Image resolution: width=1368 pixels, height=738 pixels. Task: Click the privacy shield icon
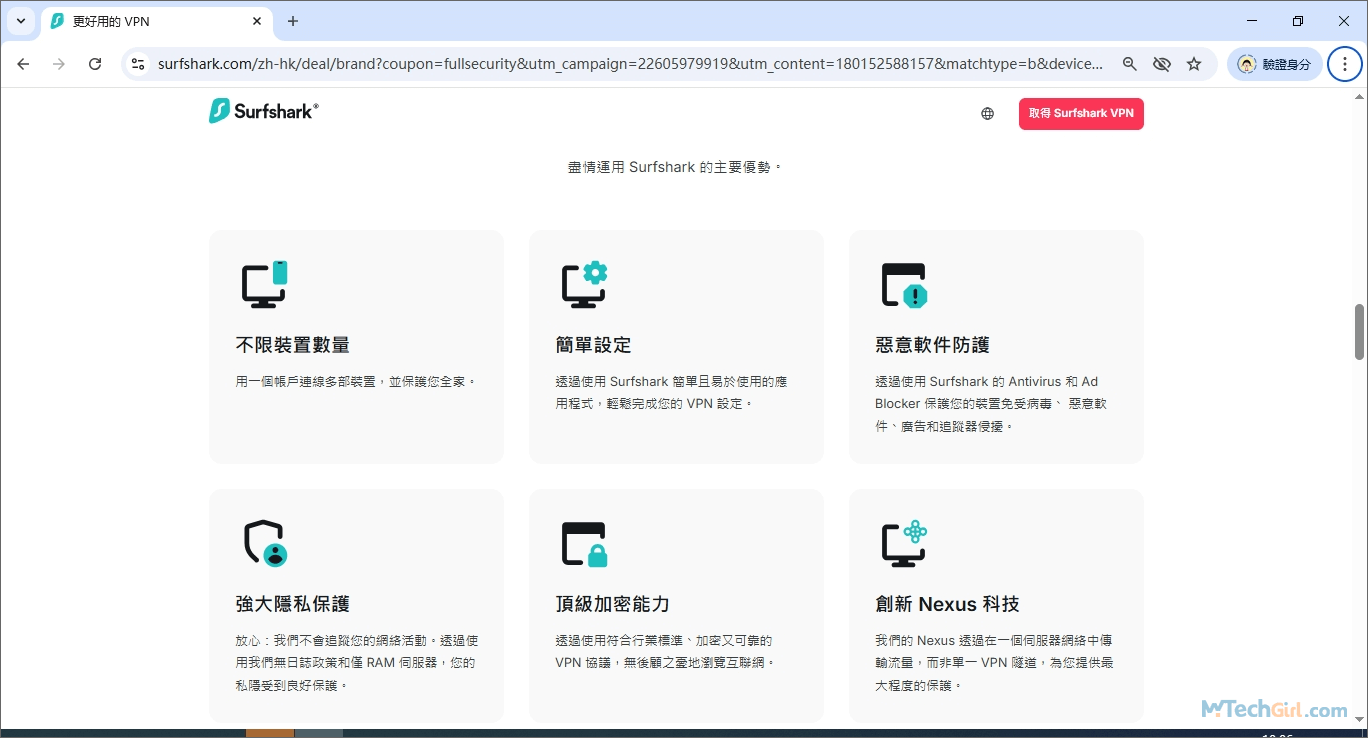point(265,543)
